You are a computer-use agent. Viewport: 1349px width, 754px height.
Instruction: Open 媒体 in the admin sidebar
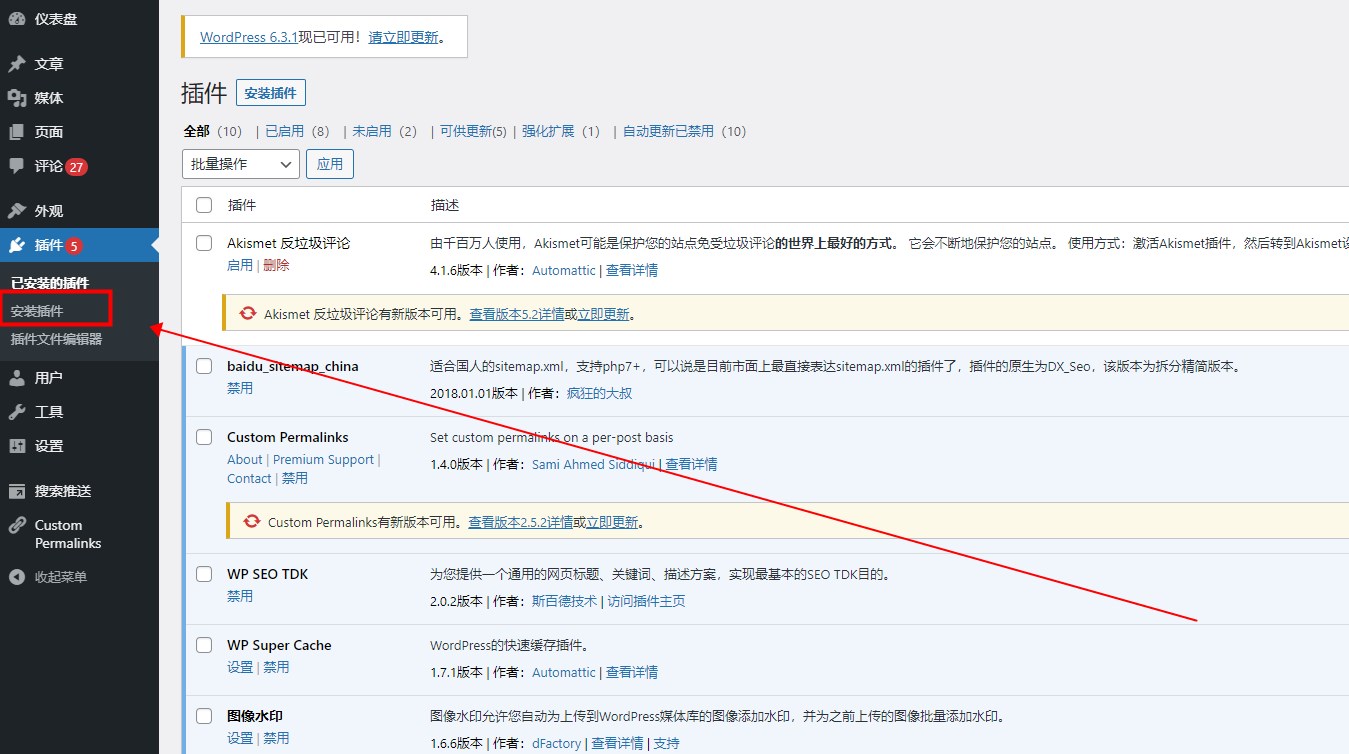49,98
